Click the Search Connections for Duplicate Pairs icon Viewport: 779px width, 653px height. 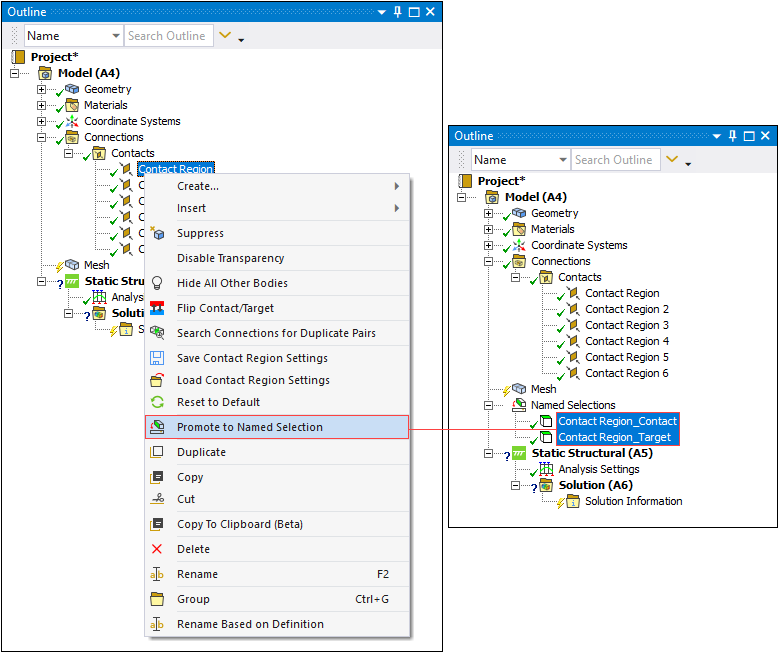tap(157, 333)
